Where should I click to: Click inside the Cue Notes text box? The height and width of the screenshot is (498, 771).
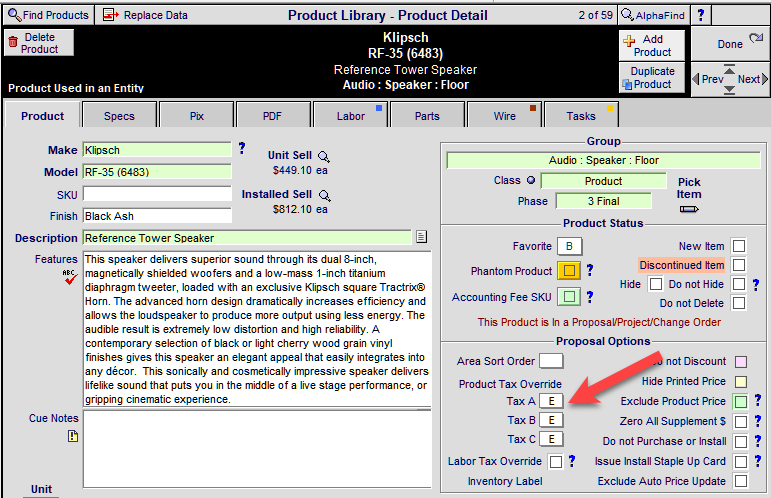click(257, 449)
